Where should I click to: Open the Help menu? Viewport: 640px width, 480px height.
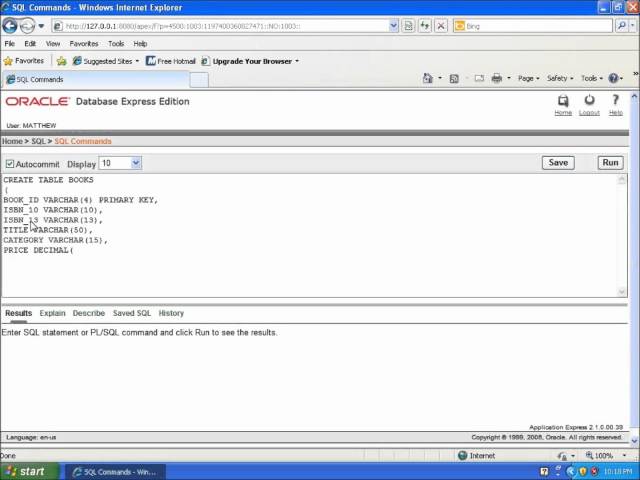tap(140, 44)
